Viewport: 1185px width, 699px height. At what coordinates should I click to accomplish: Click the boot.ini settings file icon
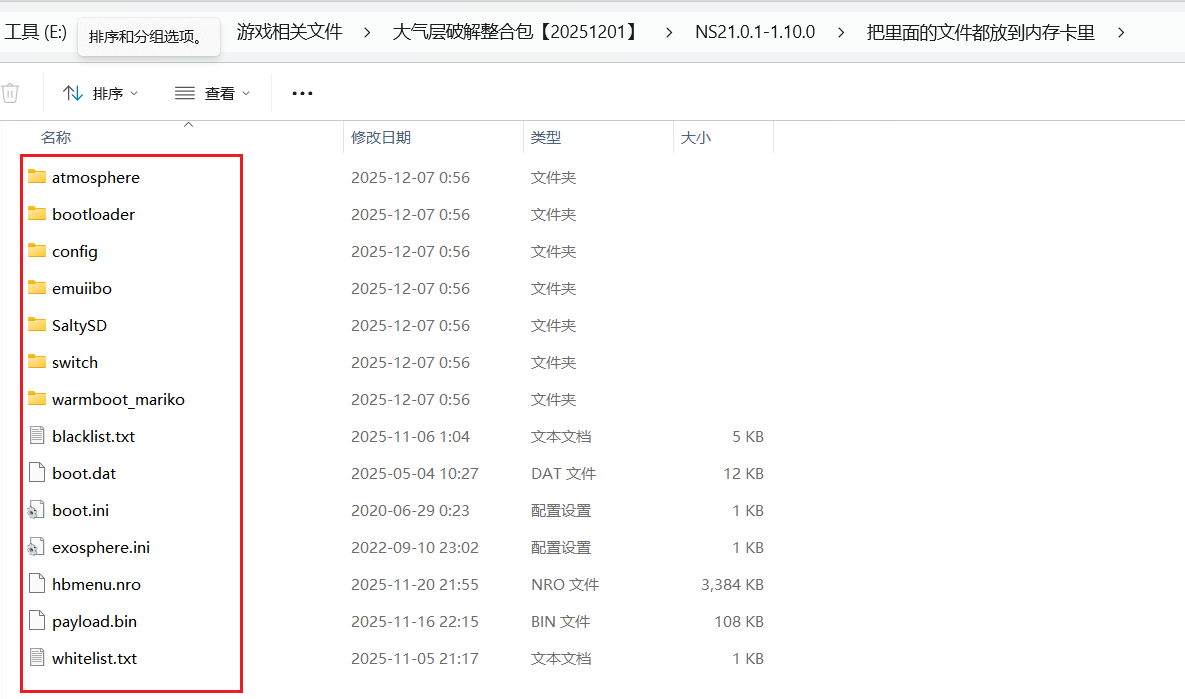(37, 510)
